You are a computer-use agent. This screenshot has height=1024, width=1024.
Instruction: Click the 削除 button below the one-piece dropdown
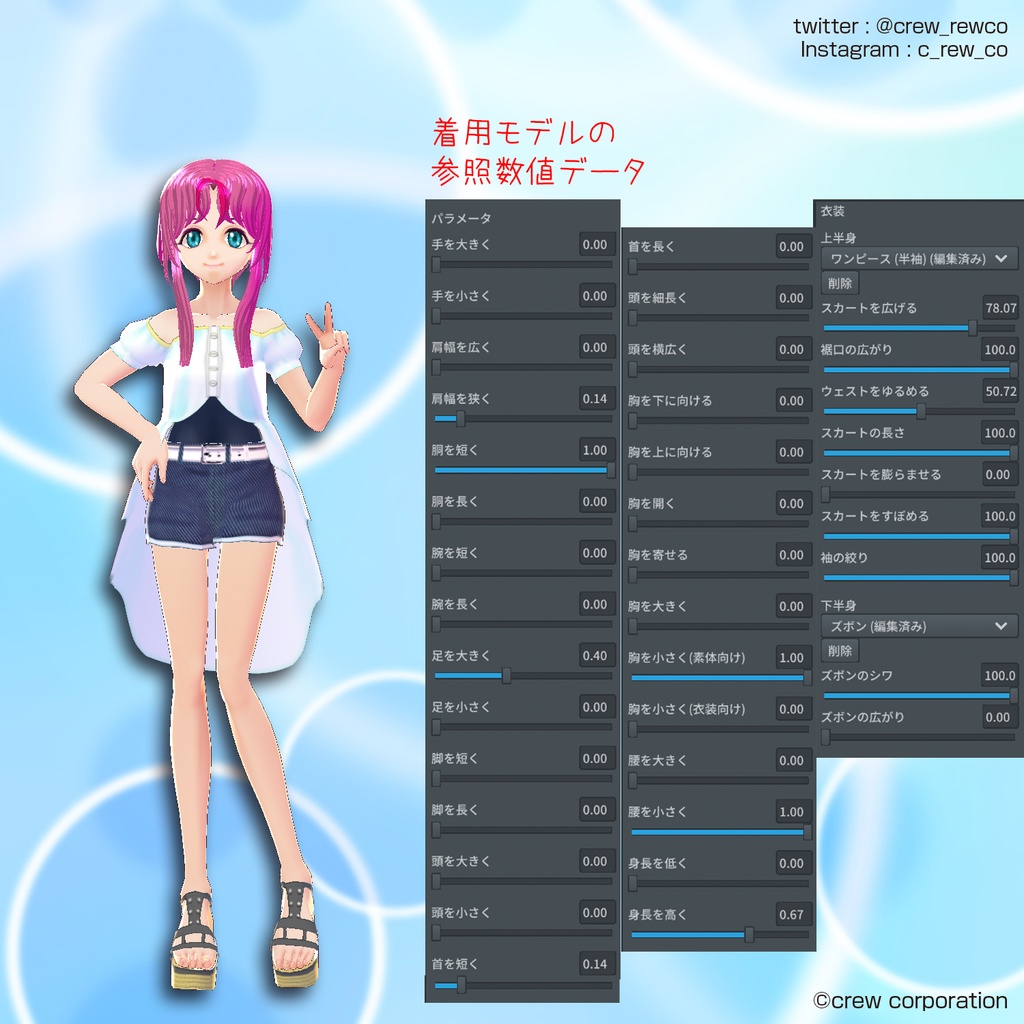coord(840,283)
